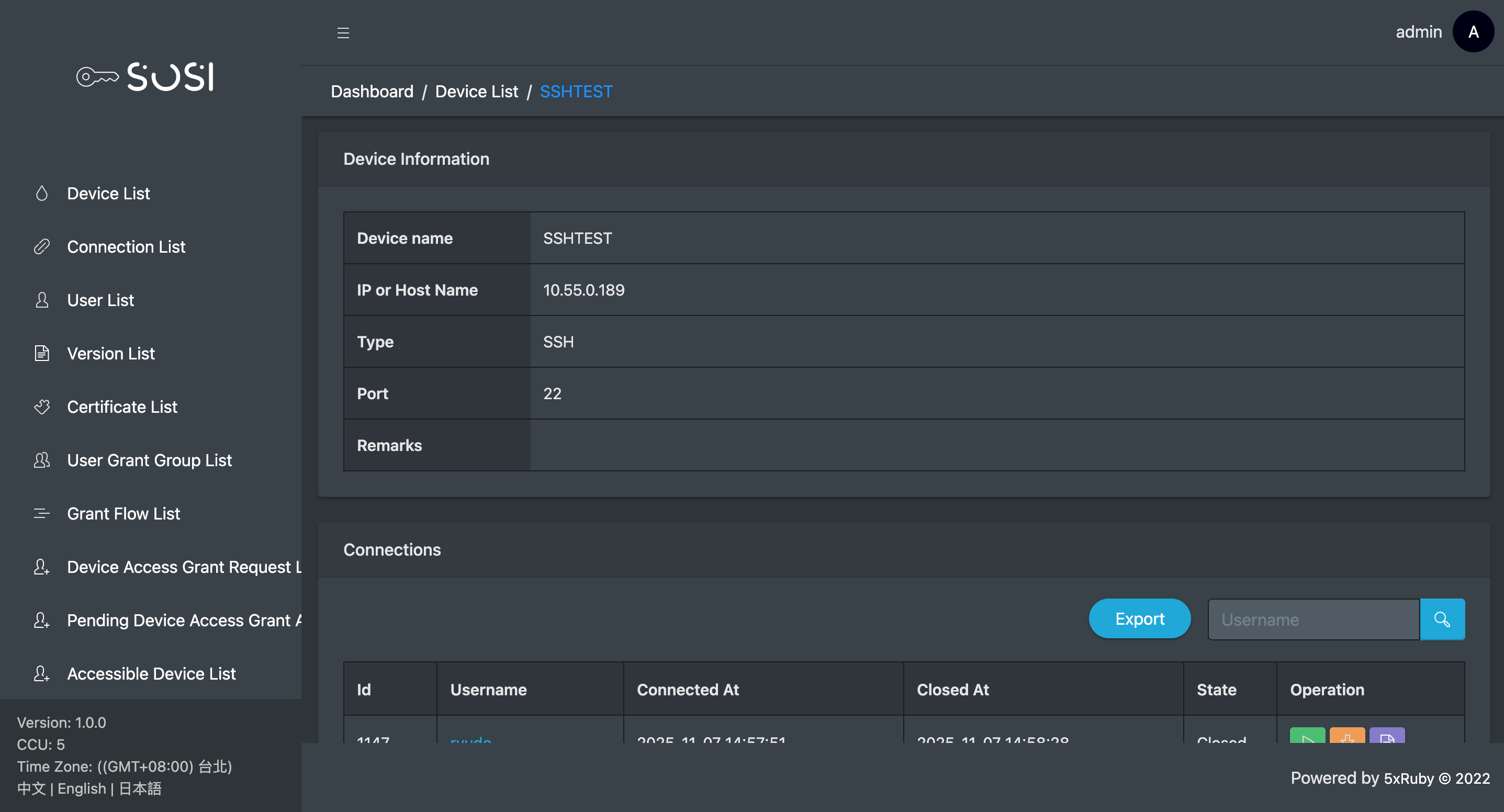Switch language to 日本語
The width and height of the screenshot is (1504, 812).
(x=140, y=788)
